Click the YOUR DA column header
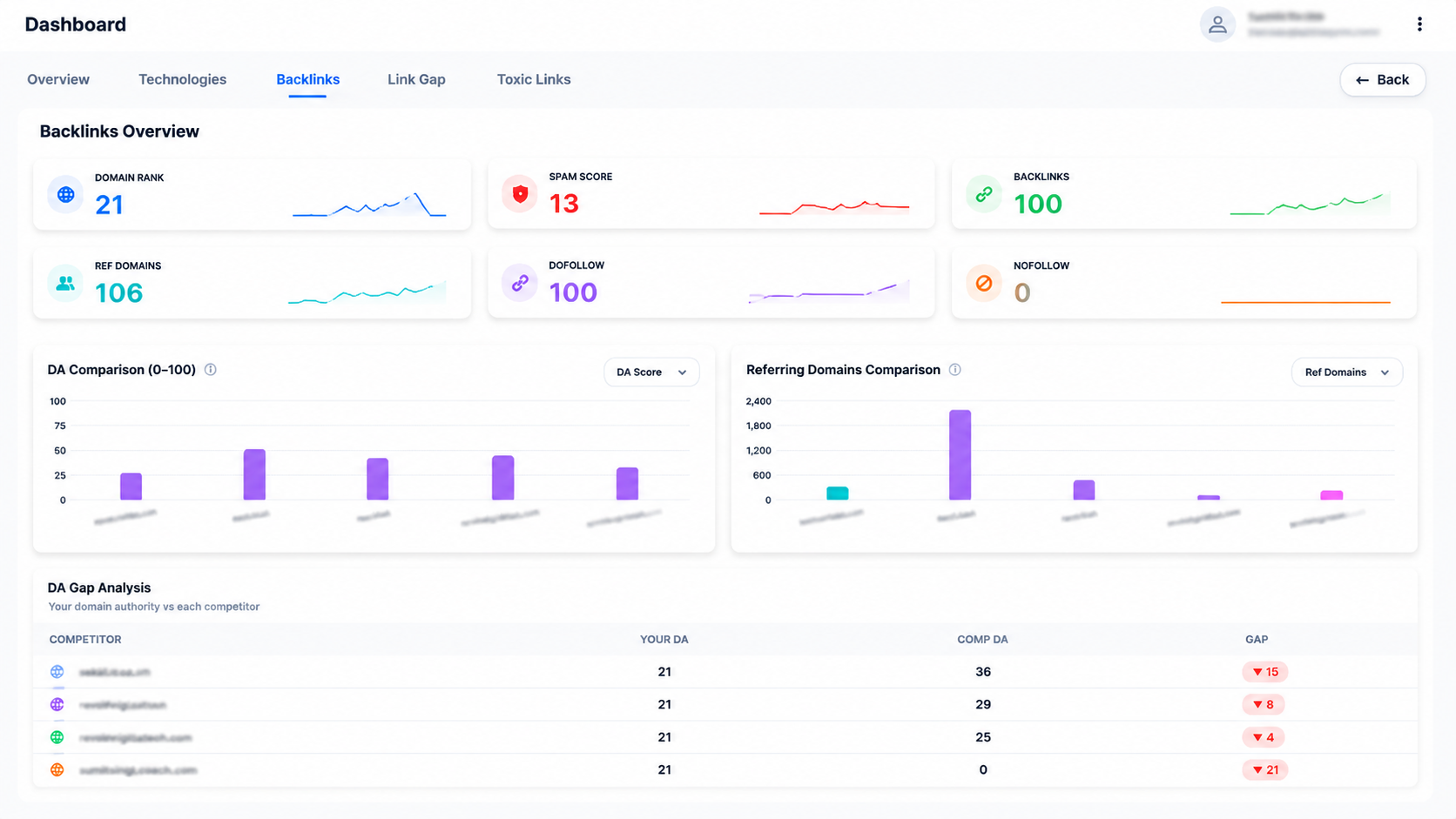Screen dimensions: 1456x819 (664, 640)
